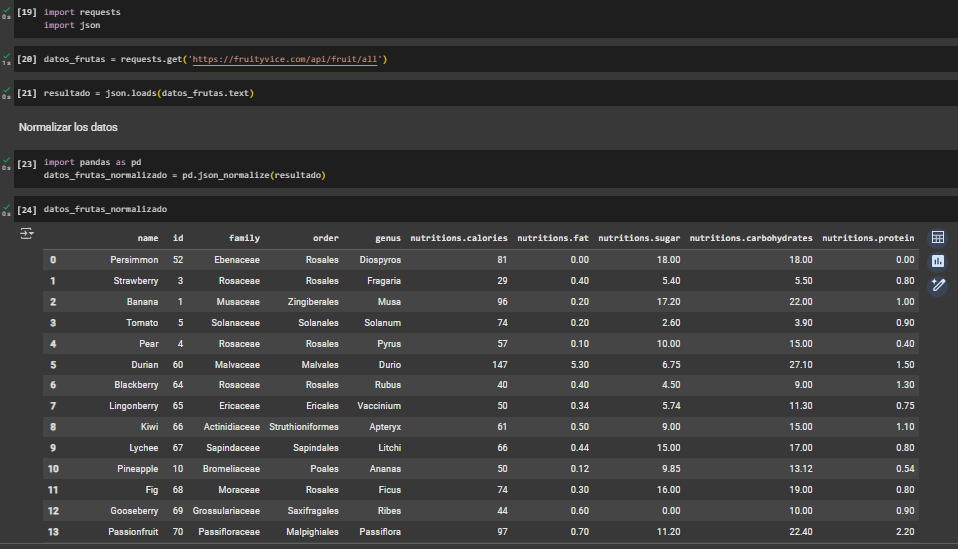Click the 'Zingiberales' order cell
The height and width of the screenshot is (549, 958).
(313, 302)
